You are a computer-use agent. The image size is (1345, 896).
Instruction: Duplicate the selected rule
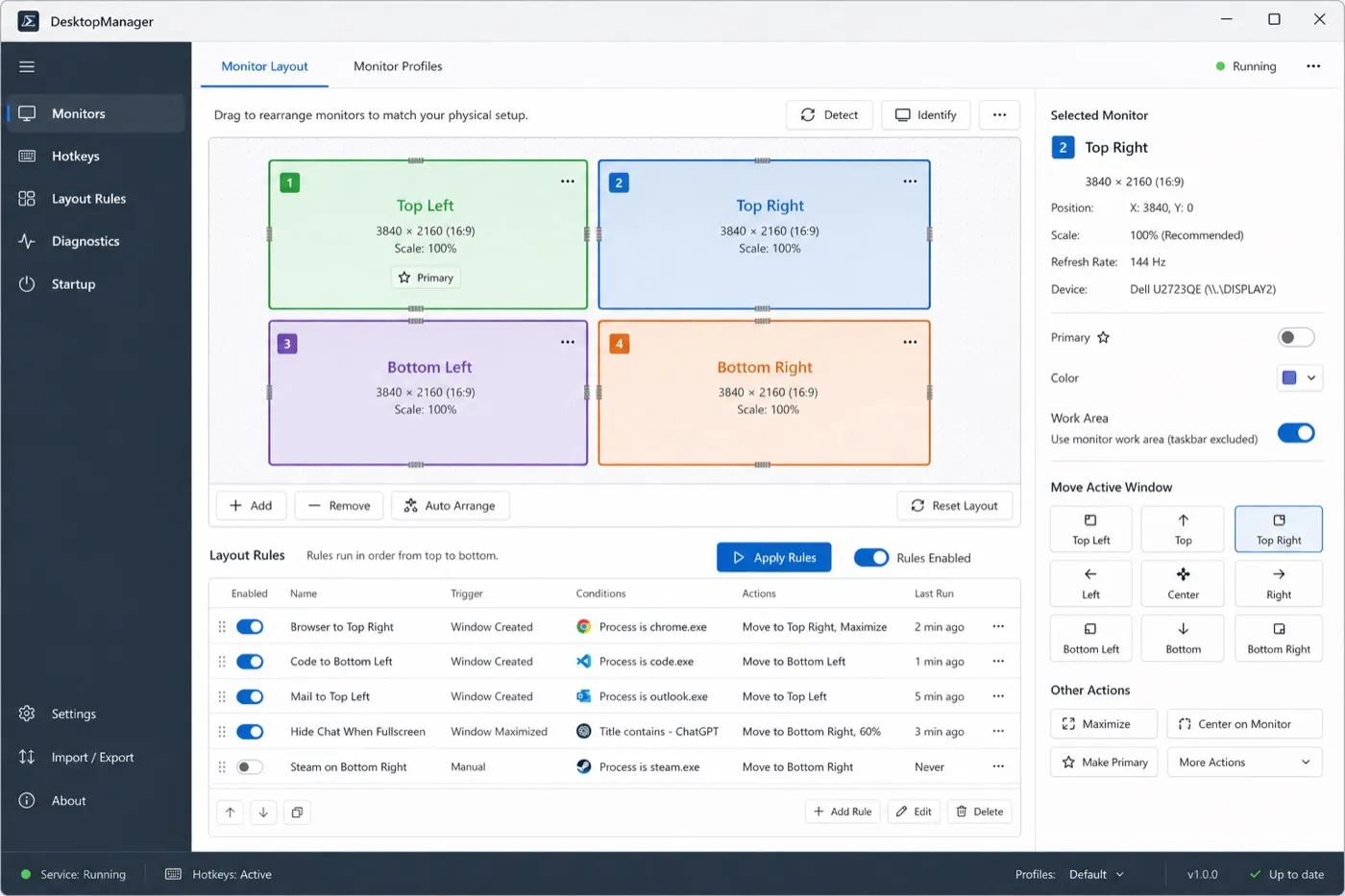point(297,812)
